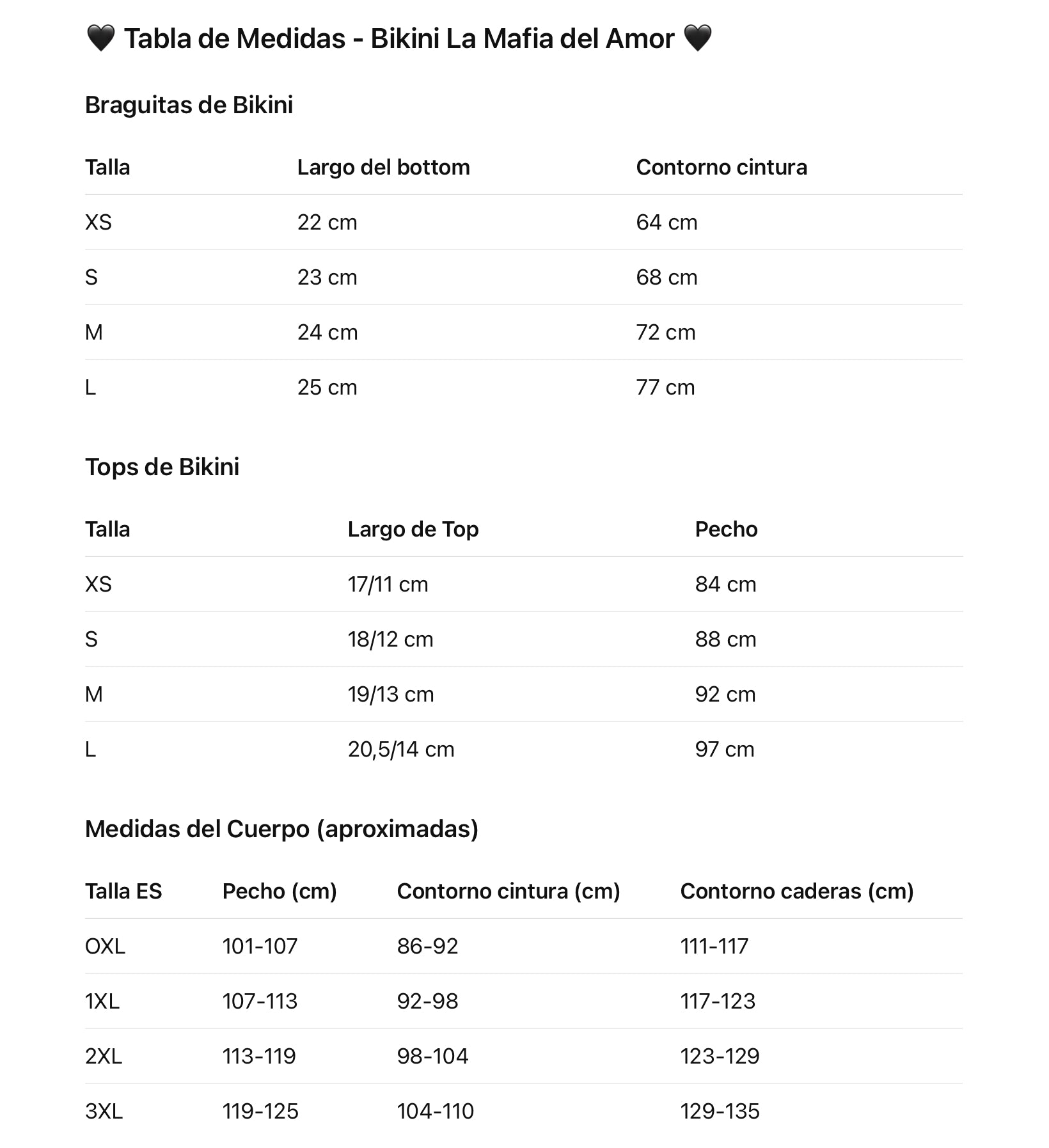Click the 64 cm waist cell
1049x1148 pixels.
(666, 222)
